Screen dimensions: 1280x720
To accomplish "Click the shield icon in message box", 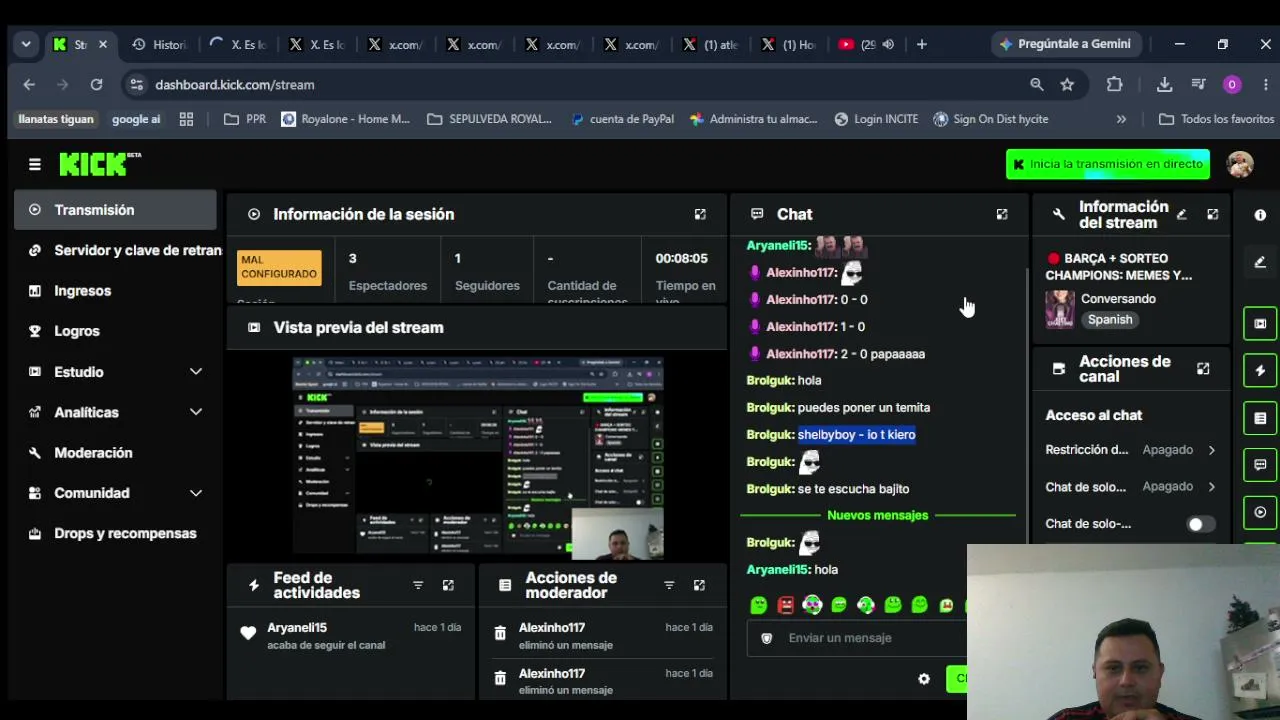I will click(x=767, y=638).
